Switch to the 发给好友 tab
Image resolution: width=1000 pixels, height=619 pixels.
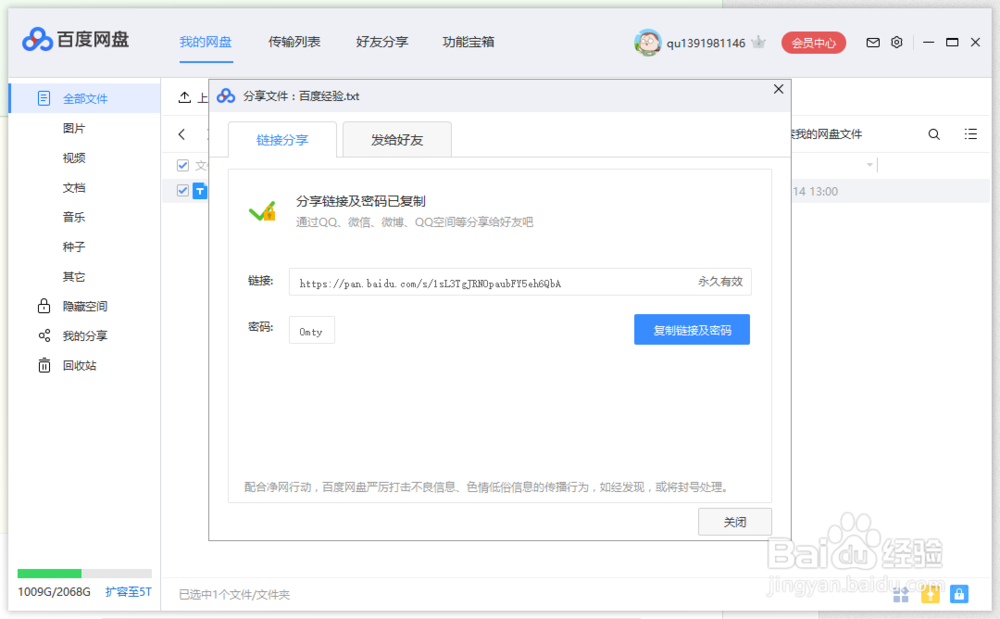coord(396,141)
